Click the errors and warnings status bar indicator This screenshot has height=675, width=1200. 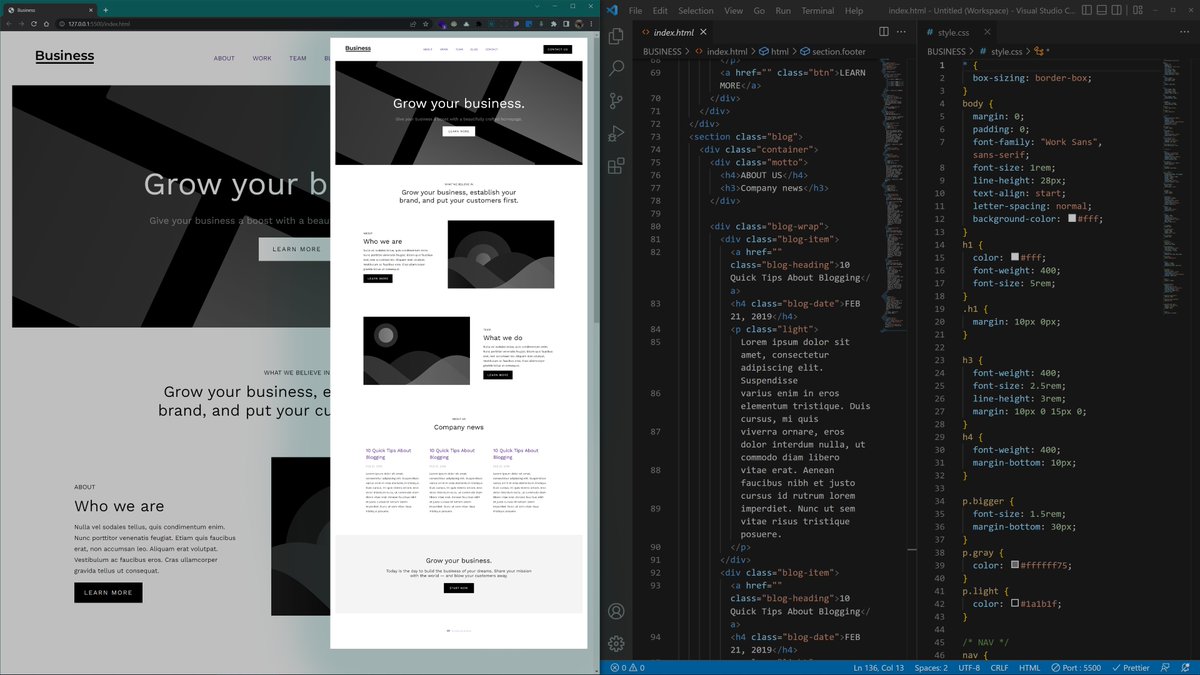point(627,667)
